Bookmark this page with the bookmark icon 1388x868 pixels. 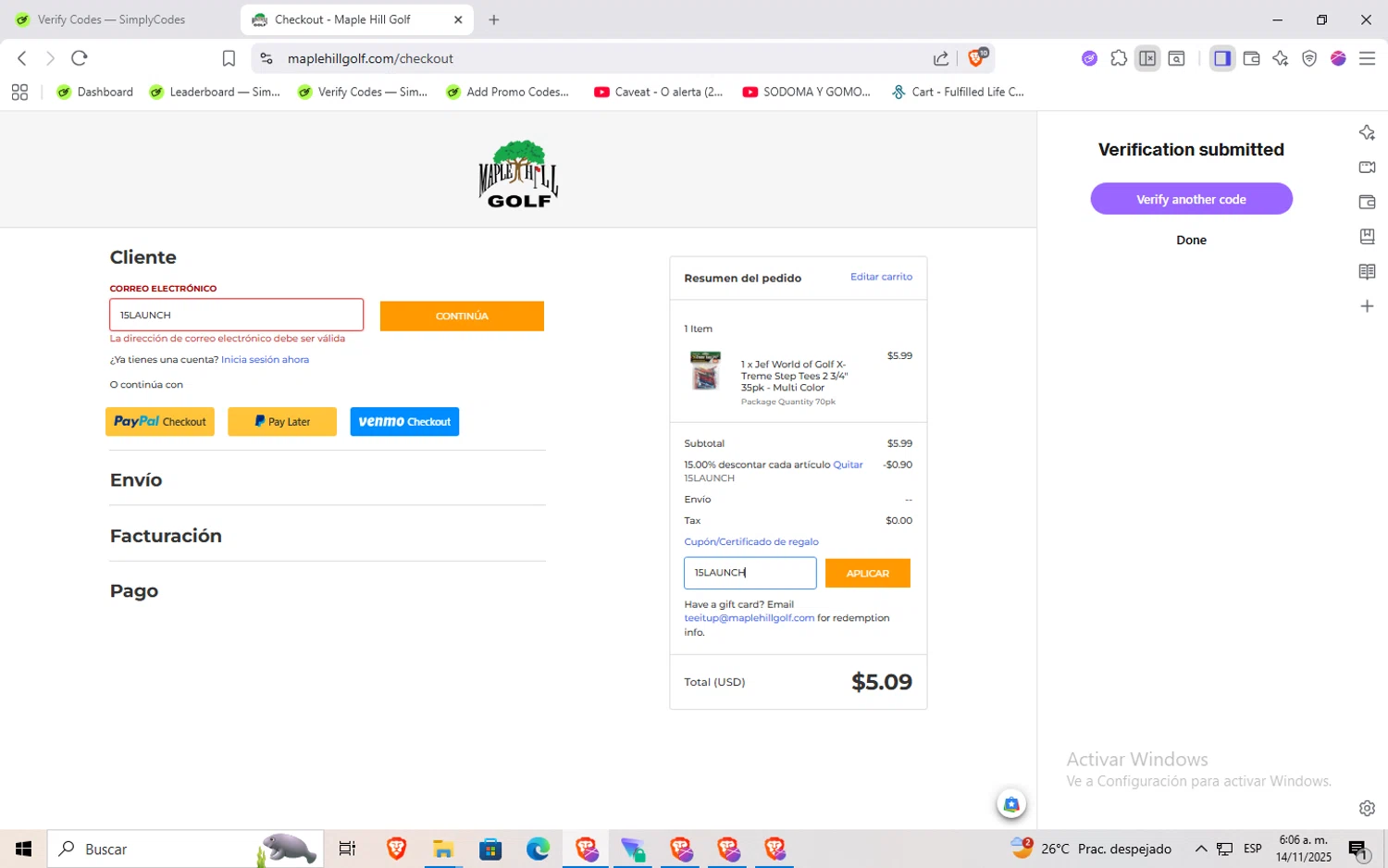229,58
